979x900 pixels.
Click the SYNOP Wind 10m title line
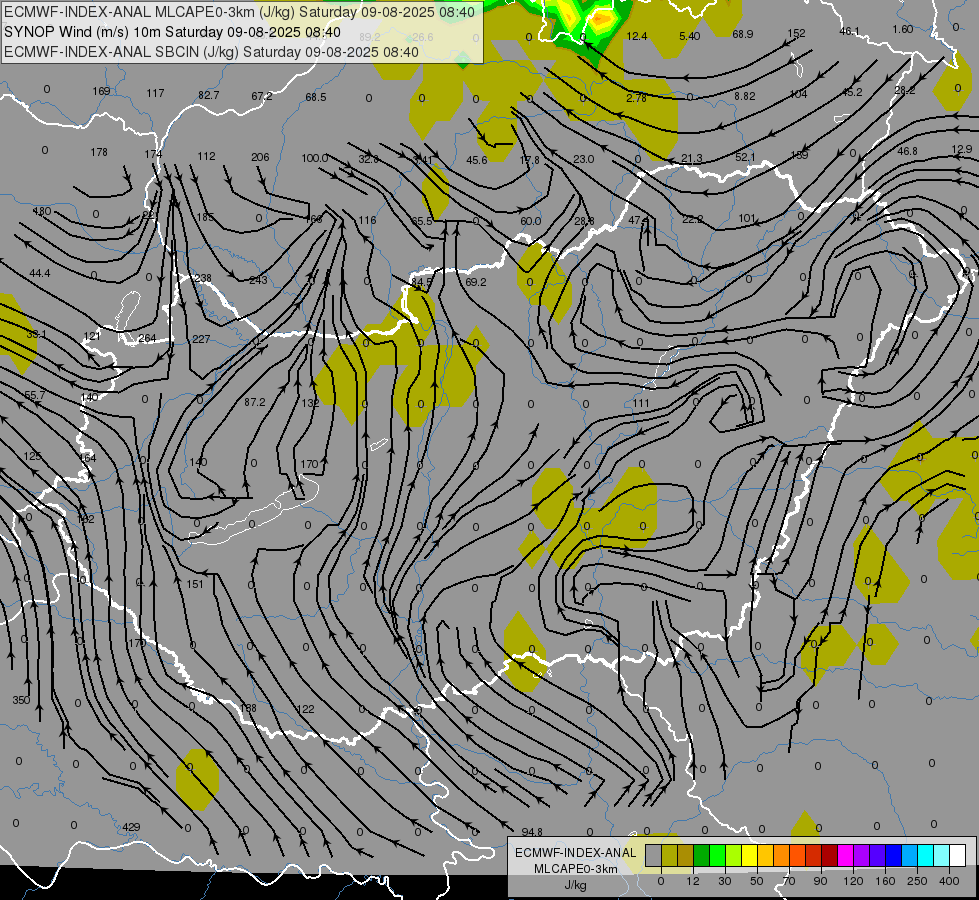[x=172, y=32]
